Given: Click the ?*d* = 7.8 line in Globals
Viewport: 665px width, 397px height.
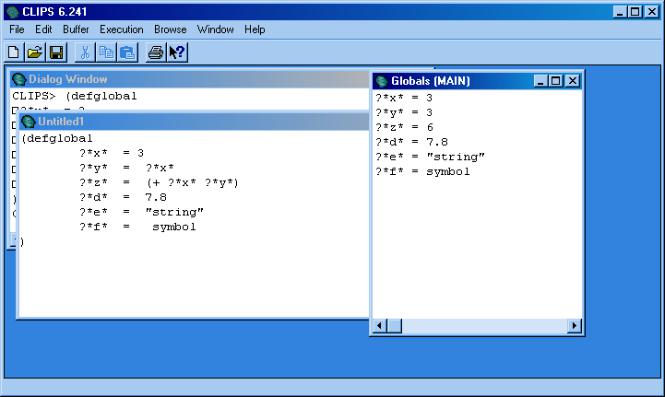Looking at the screenshot, I should [411, 142].
